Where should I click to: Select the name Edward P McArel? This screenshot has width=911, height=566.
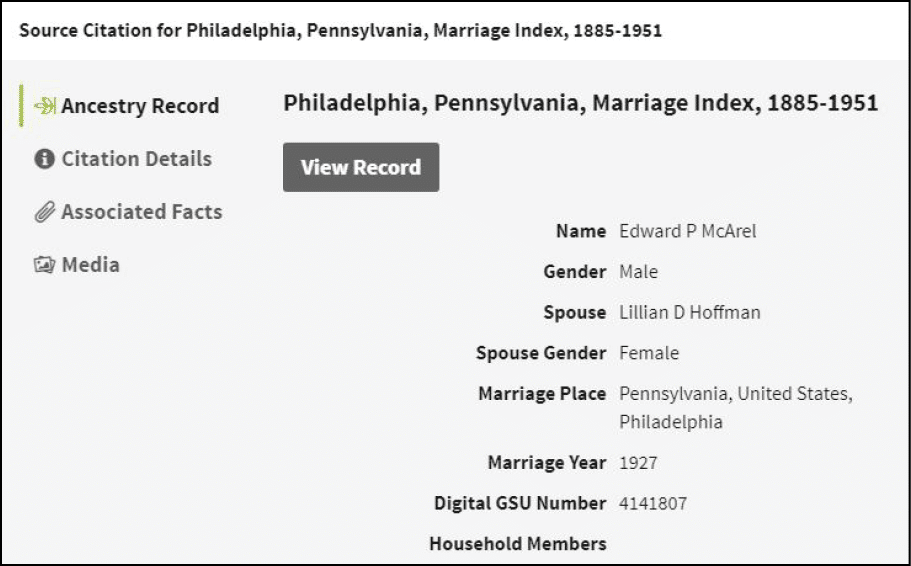coord(687,231)
